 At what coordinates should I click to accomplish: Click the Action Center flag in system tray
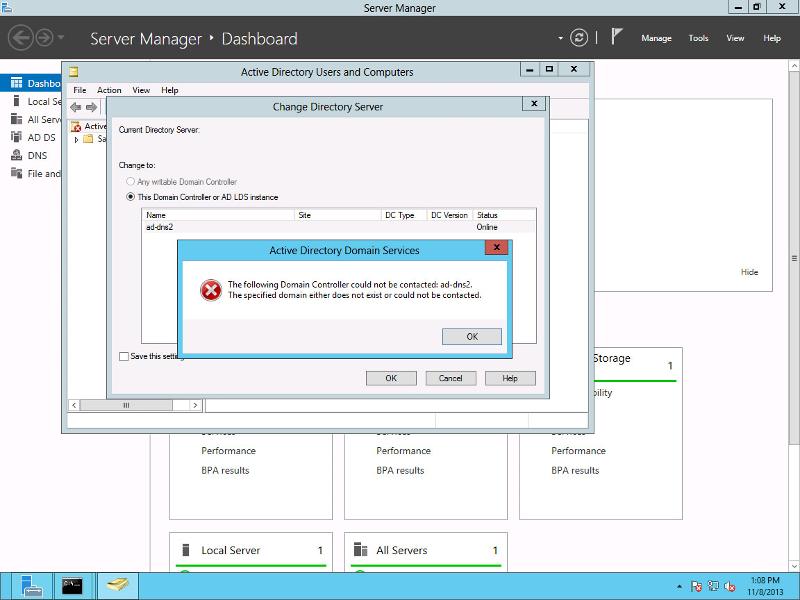(x=696, y=587)
